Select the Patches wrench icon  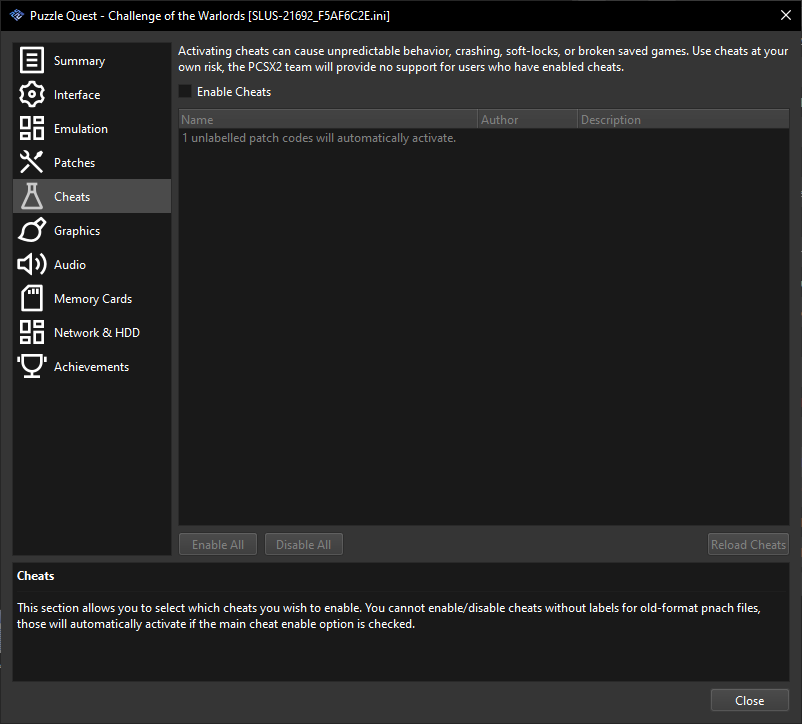tap(31, 162)
